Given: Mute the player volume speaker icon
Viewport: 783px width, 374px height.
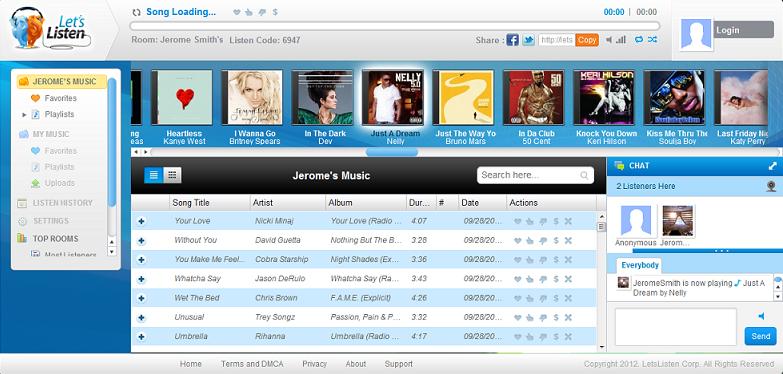Looking at the screenshot, I should click(609, 40).
